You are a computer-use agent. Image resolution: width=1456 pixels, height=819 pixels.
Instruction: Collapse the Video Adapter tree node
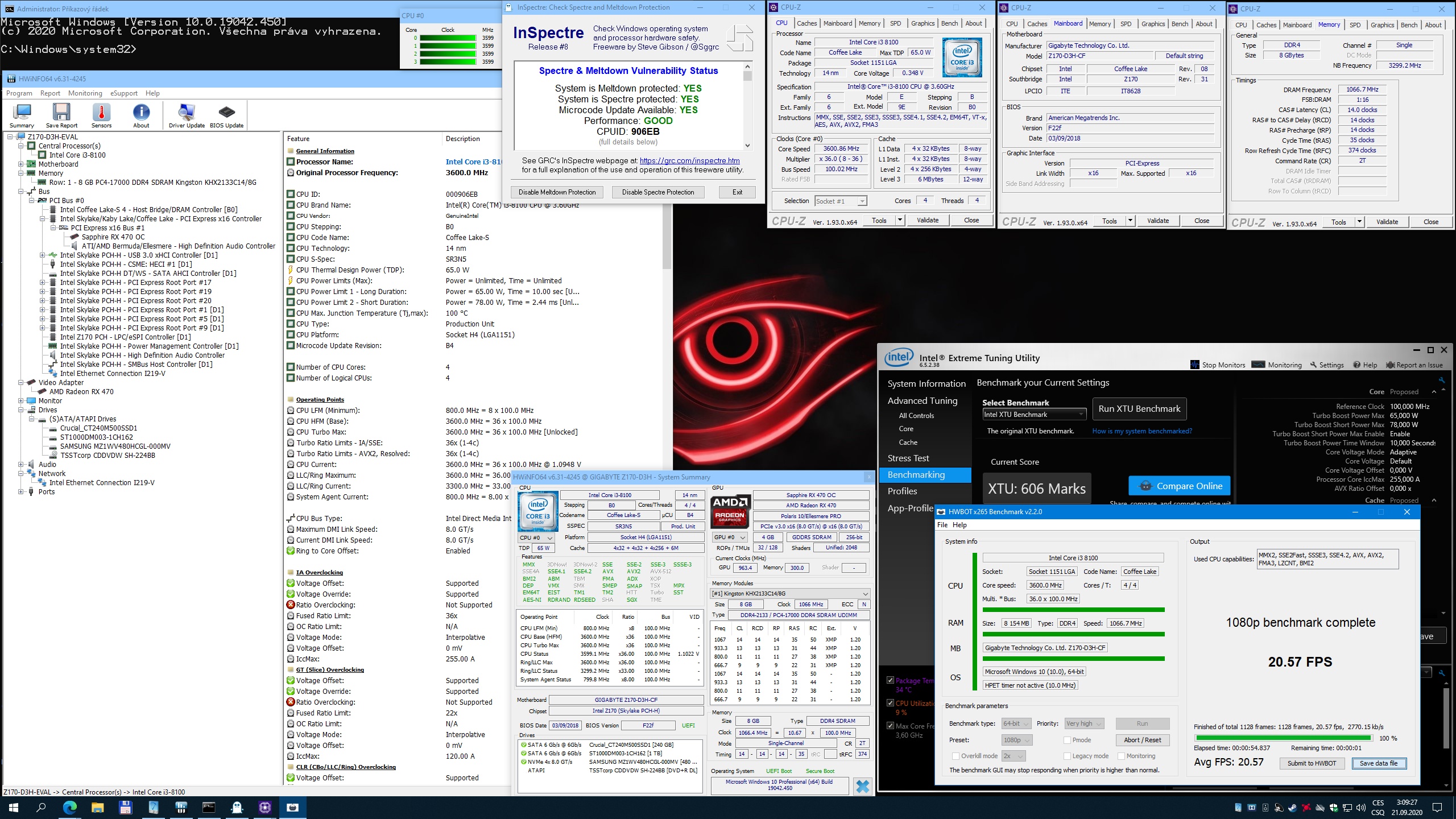point(21,383)
